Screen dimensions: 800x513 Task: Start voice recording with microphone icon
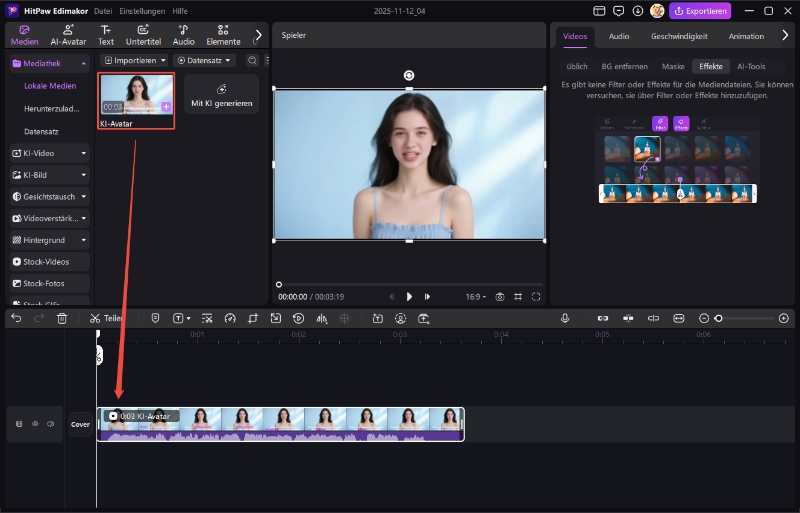coord(565,319)
